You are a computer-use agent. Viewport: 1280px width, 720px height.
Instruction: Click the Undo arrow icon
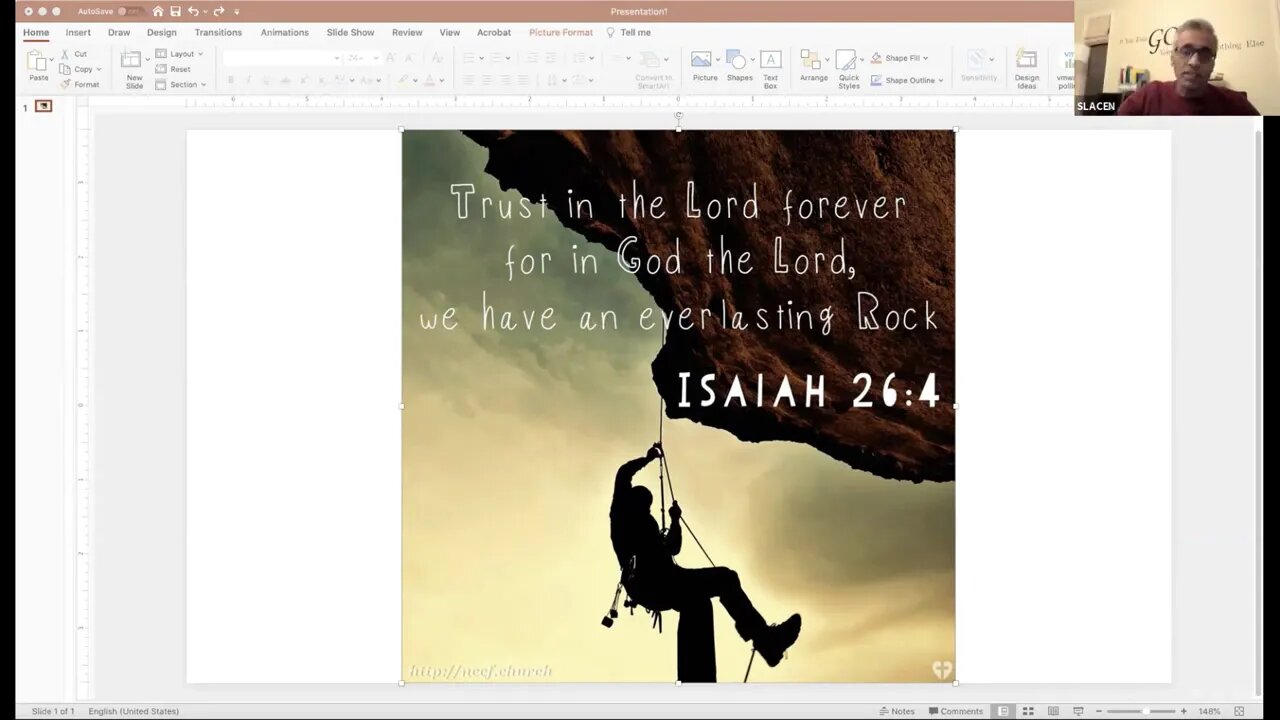coord(193,11)
